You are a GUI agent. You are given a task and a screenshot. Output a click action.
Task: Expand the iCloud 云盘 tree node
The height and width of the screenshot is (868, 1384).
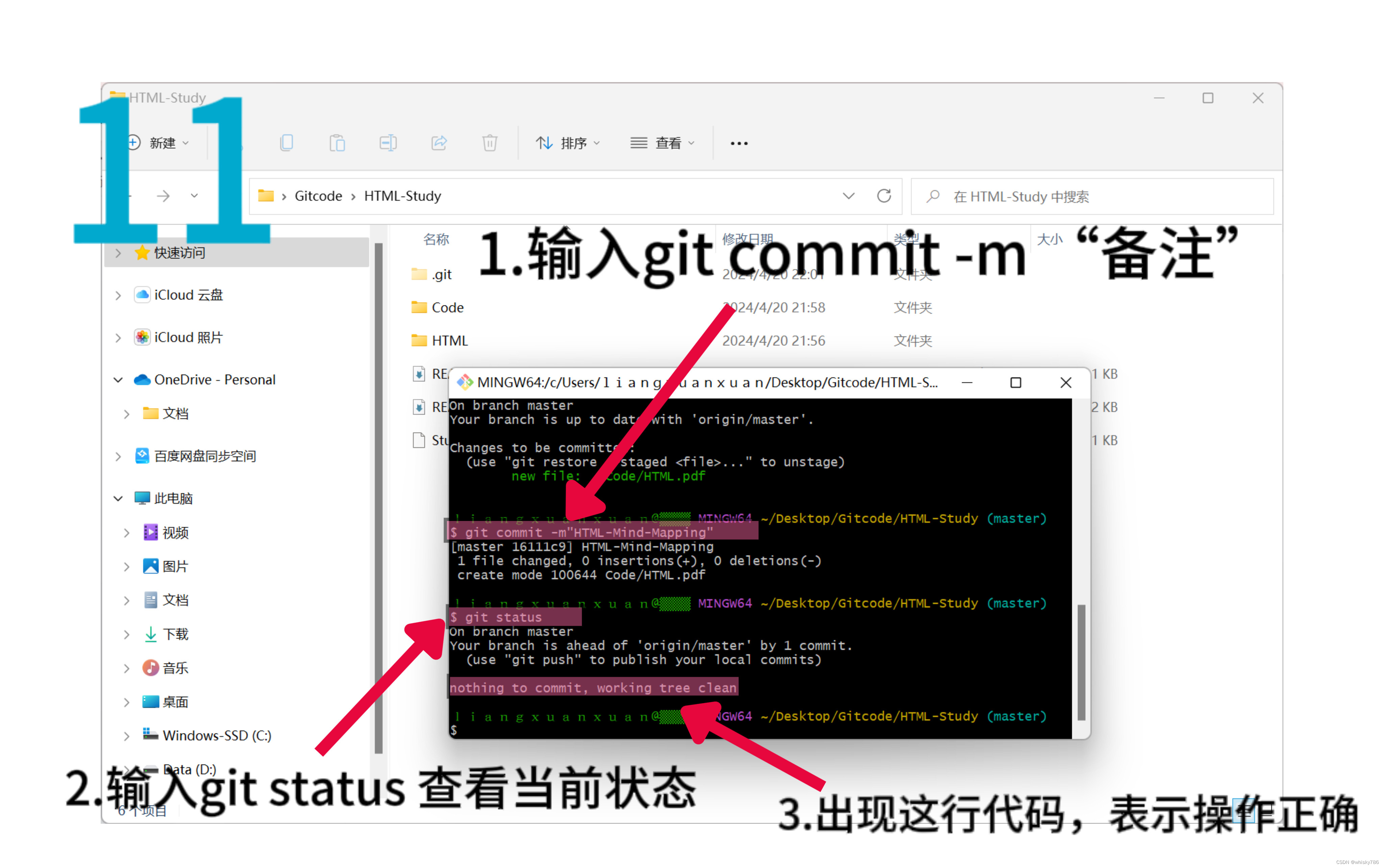tap(118, 296)
